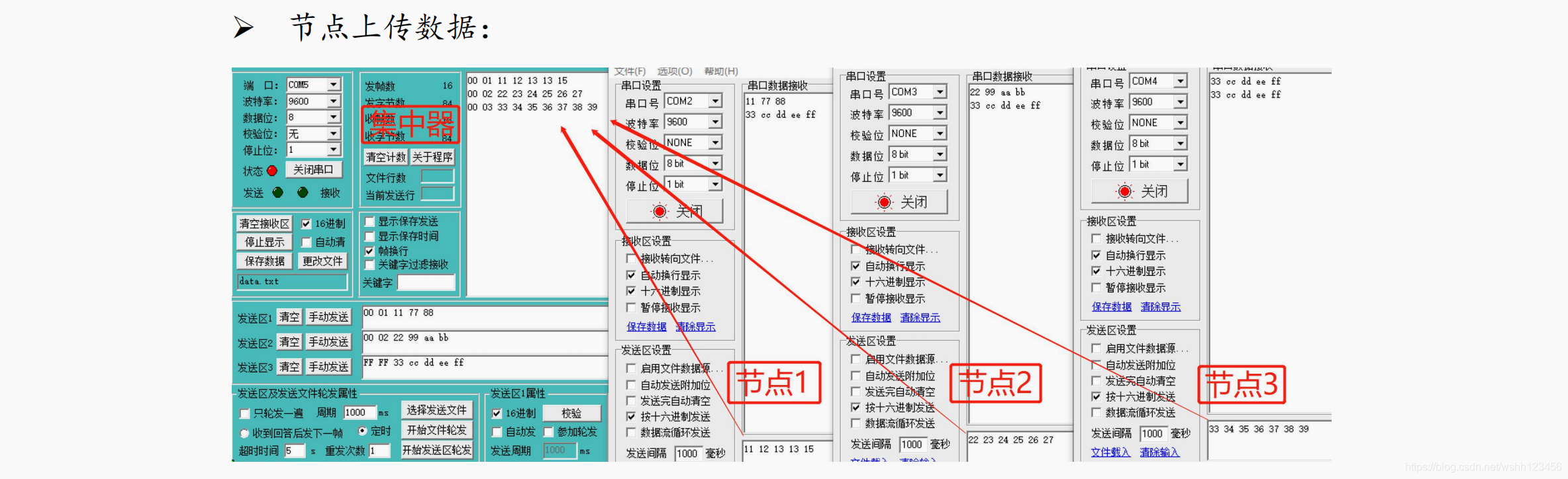Toggle the 帧换行 checkbox
The height and width of the screenshot is (479, 1568).
[x=370, y=251]
